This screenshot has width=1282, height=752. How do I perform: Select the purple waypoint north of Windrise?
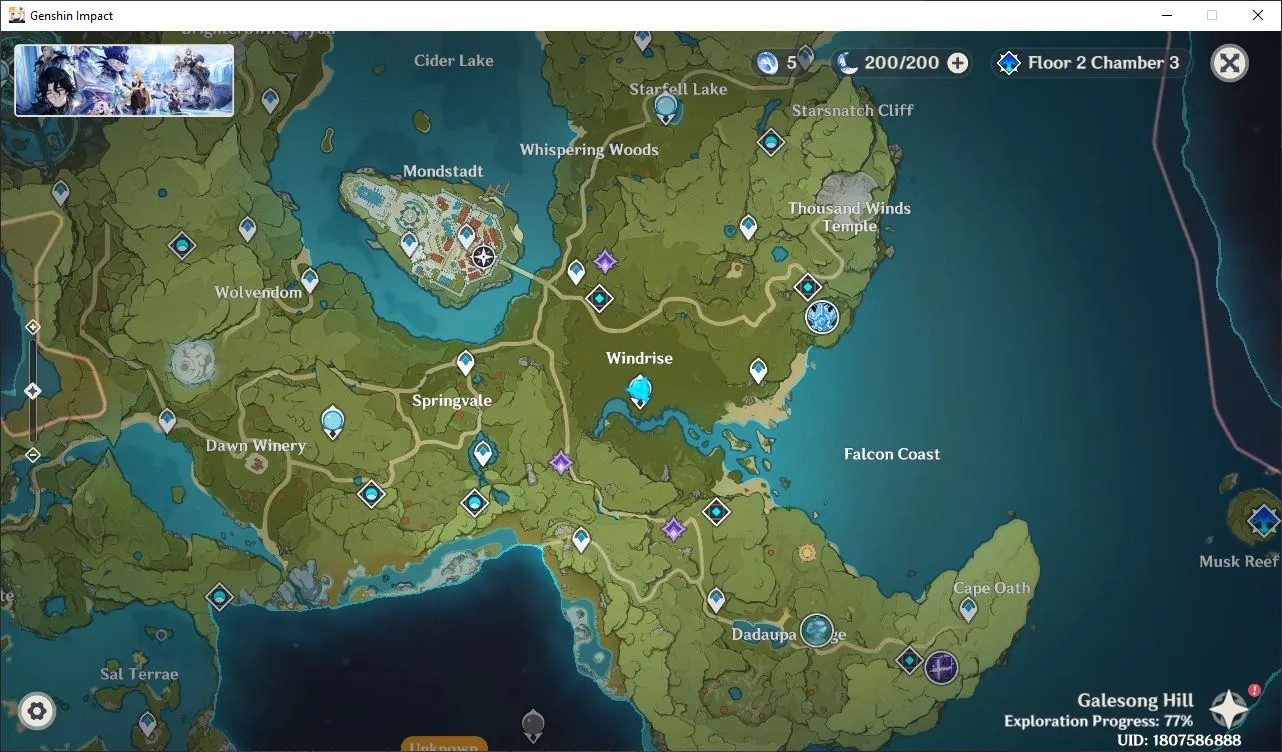click(x=605, y=262)
